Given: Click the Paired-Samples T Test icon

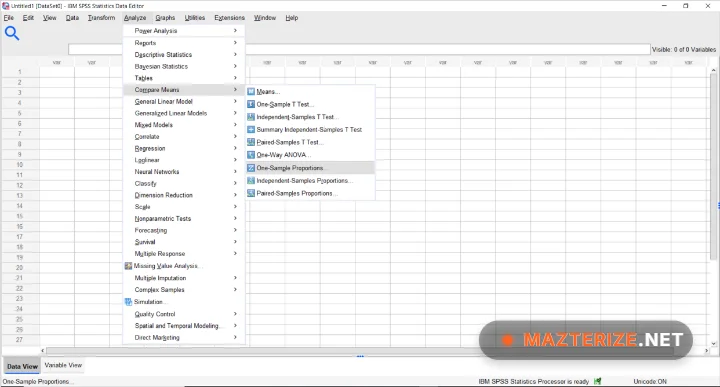Looking at the screenshot, I should 251,142.
